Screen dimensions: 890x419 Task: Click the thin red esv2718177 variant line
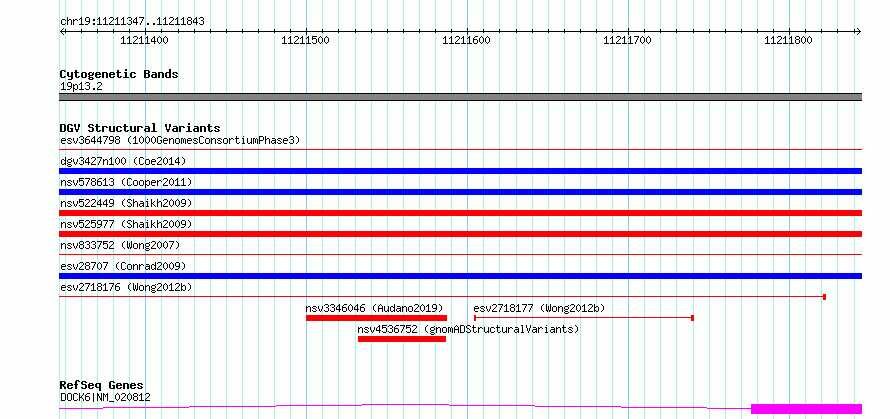coord(583,318)
